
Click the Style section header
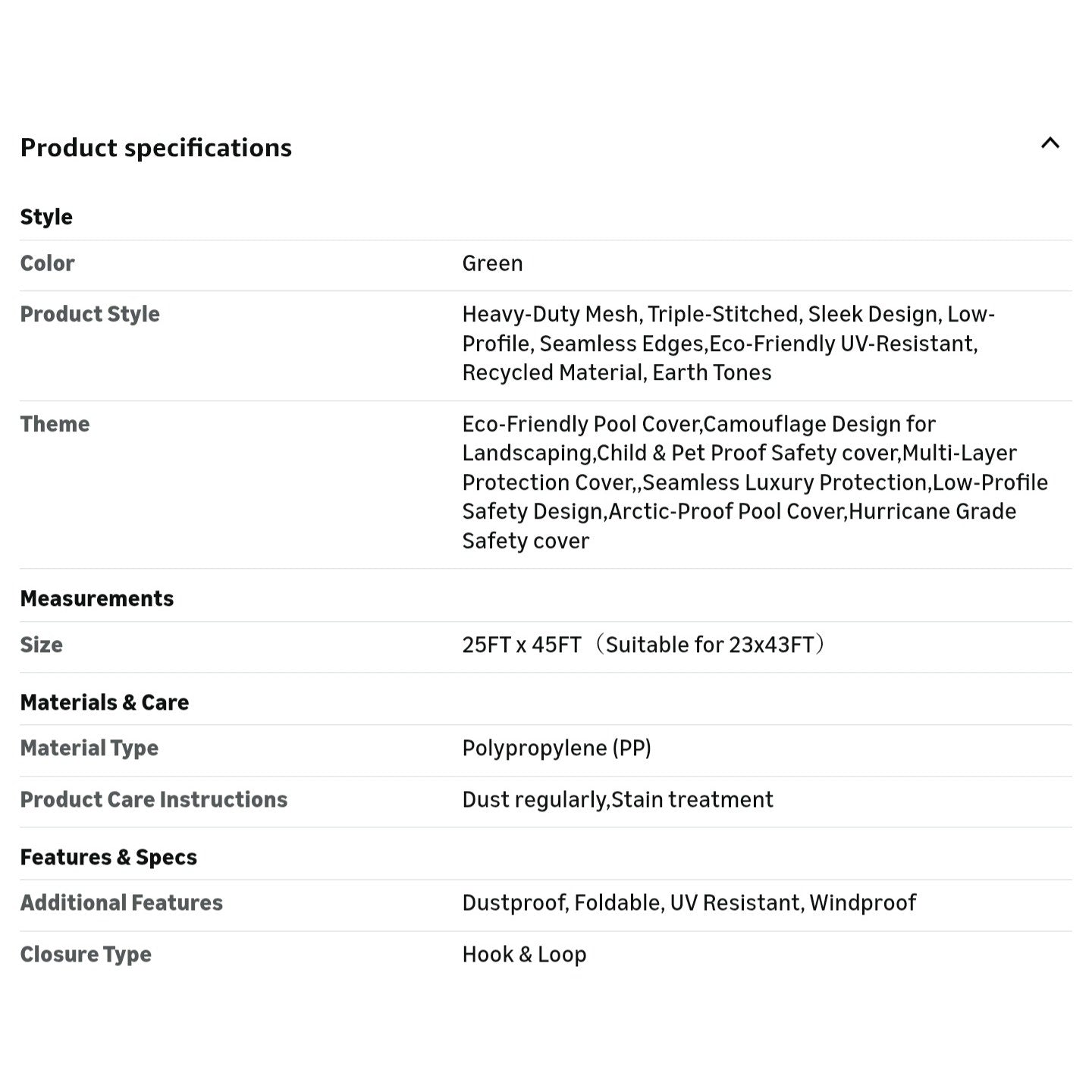coord(46,217)
